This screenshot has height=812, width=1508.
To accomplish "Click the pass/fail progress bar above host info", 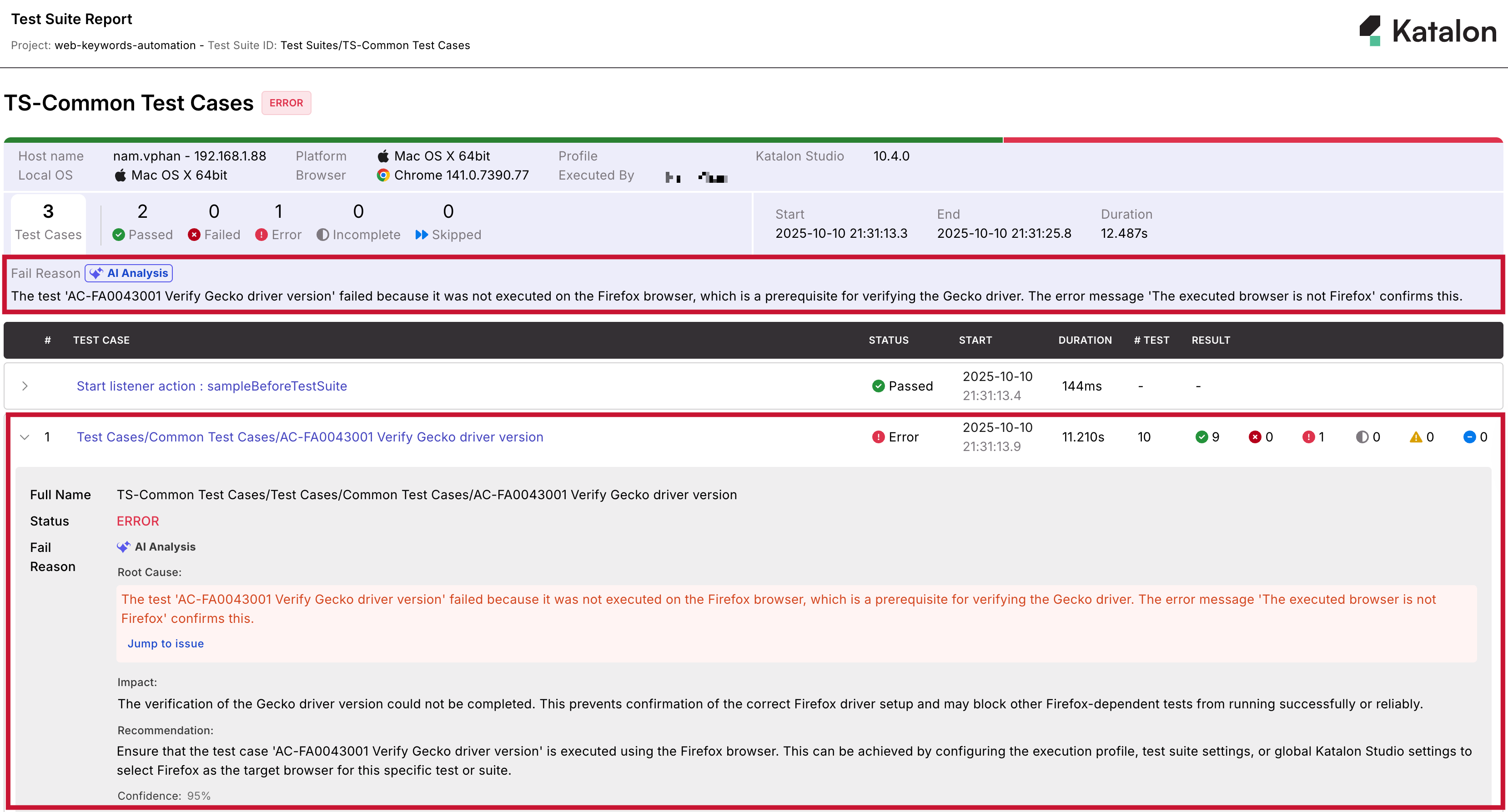I will tap(754, 140).
